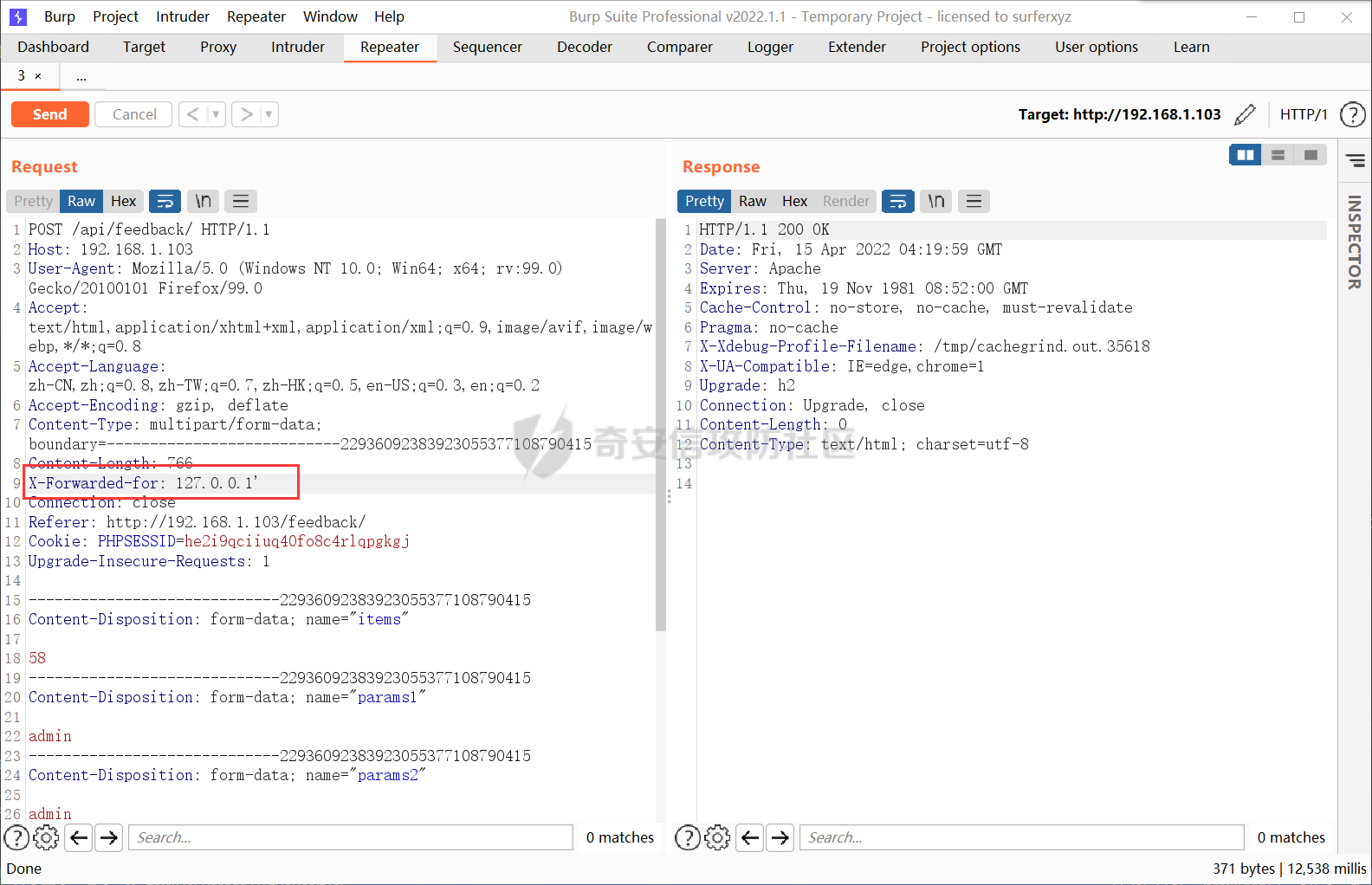Switch to the Decoder tab
The height and width of the screenshot is (885, 1372).
pyautogui.click(x=585, y=47)
